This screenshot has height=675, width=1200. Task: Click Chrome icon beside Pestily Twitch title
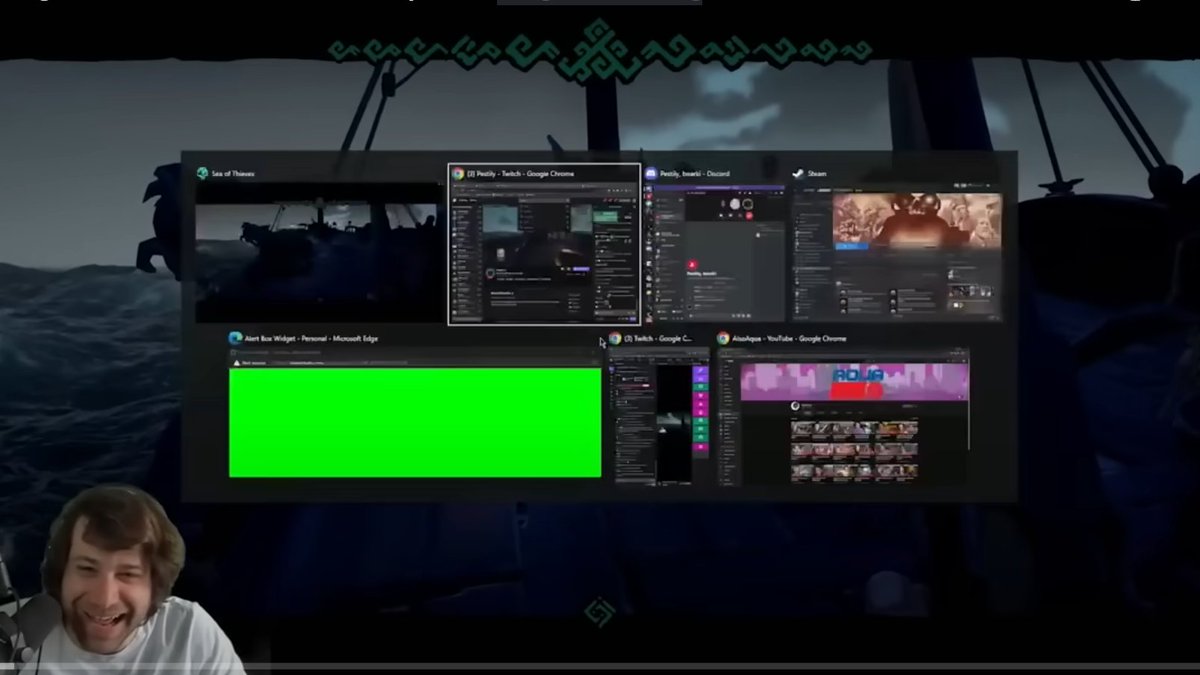[x=457, y=173]
